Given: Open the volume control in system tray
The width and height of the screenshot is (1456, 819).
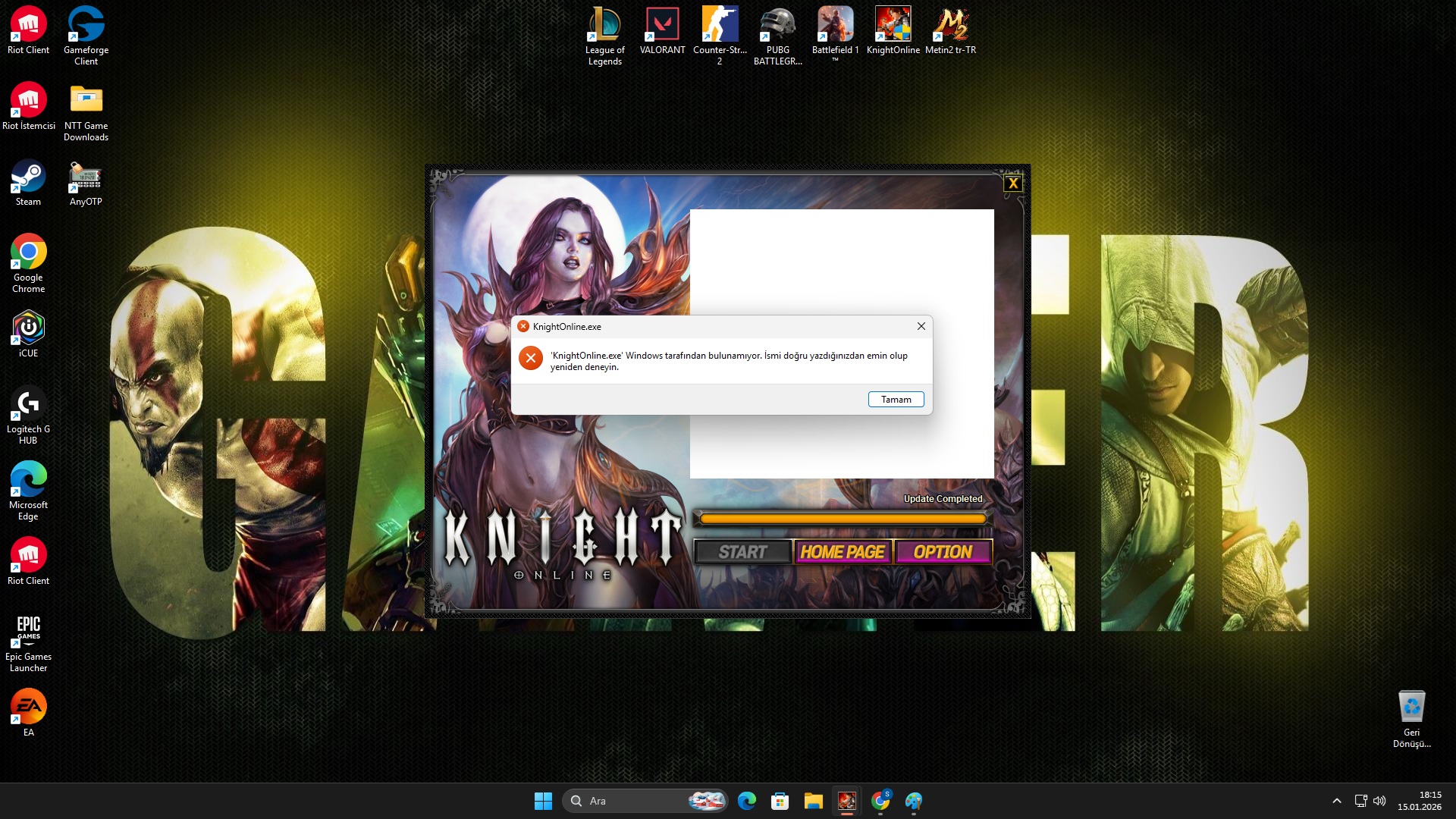Looking at the screenshot, I should click(x=1379, y=801).
